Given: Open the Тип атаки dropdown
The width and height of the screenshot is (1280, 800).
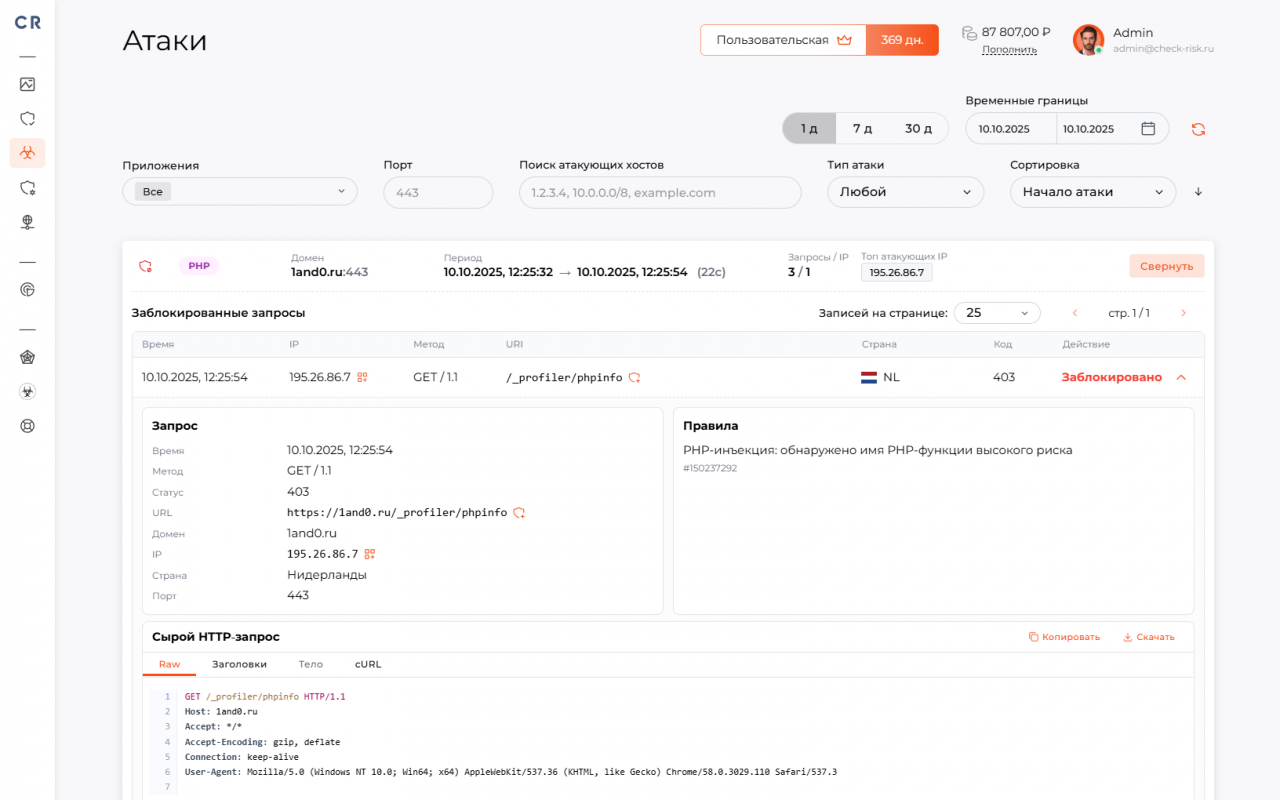Looking at the screenshot, I should pyautogui.click(x=905, y=192).
